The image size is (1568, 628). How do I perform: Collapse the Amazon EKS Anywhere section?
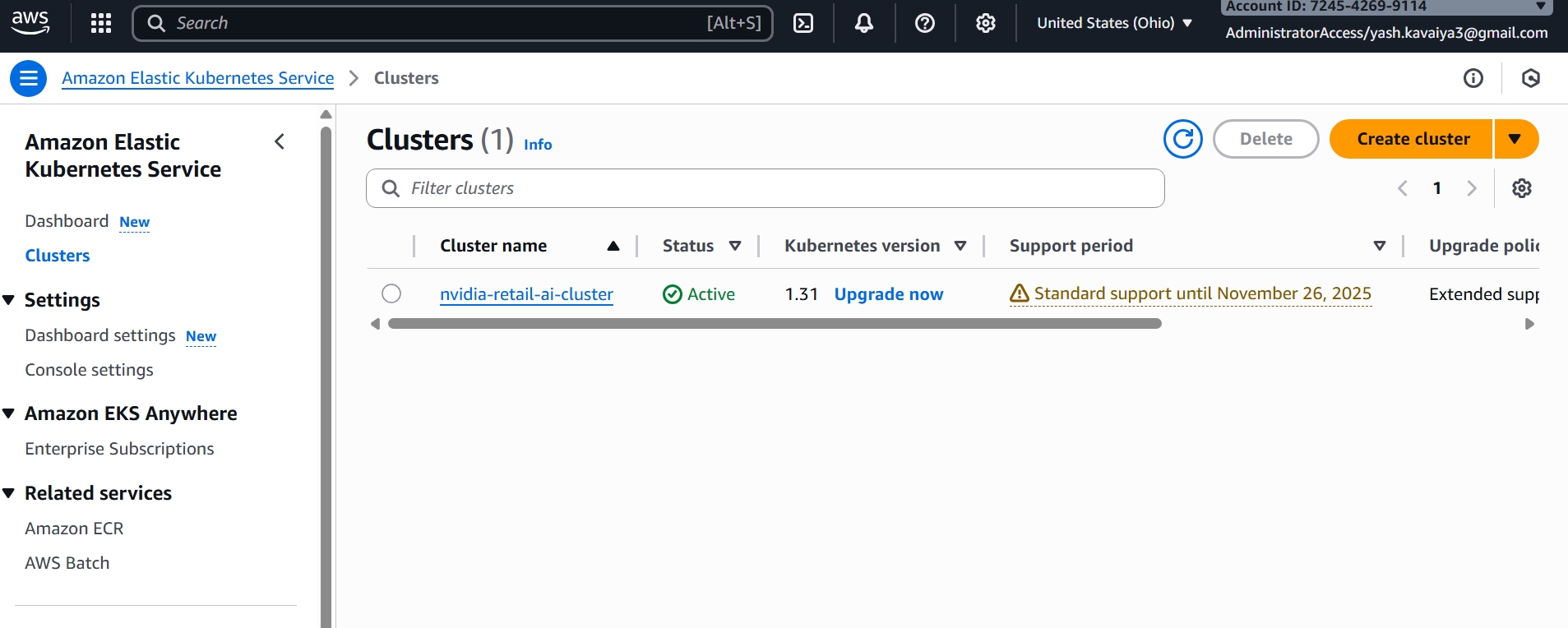[x=9, y=413]
